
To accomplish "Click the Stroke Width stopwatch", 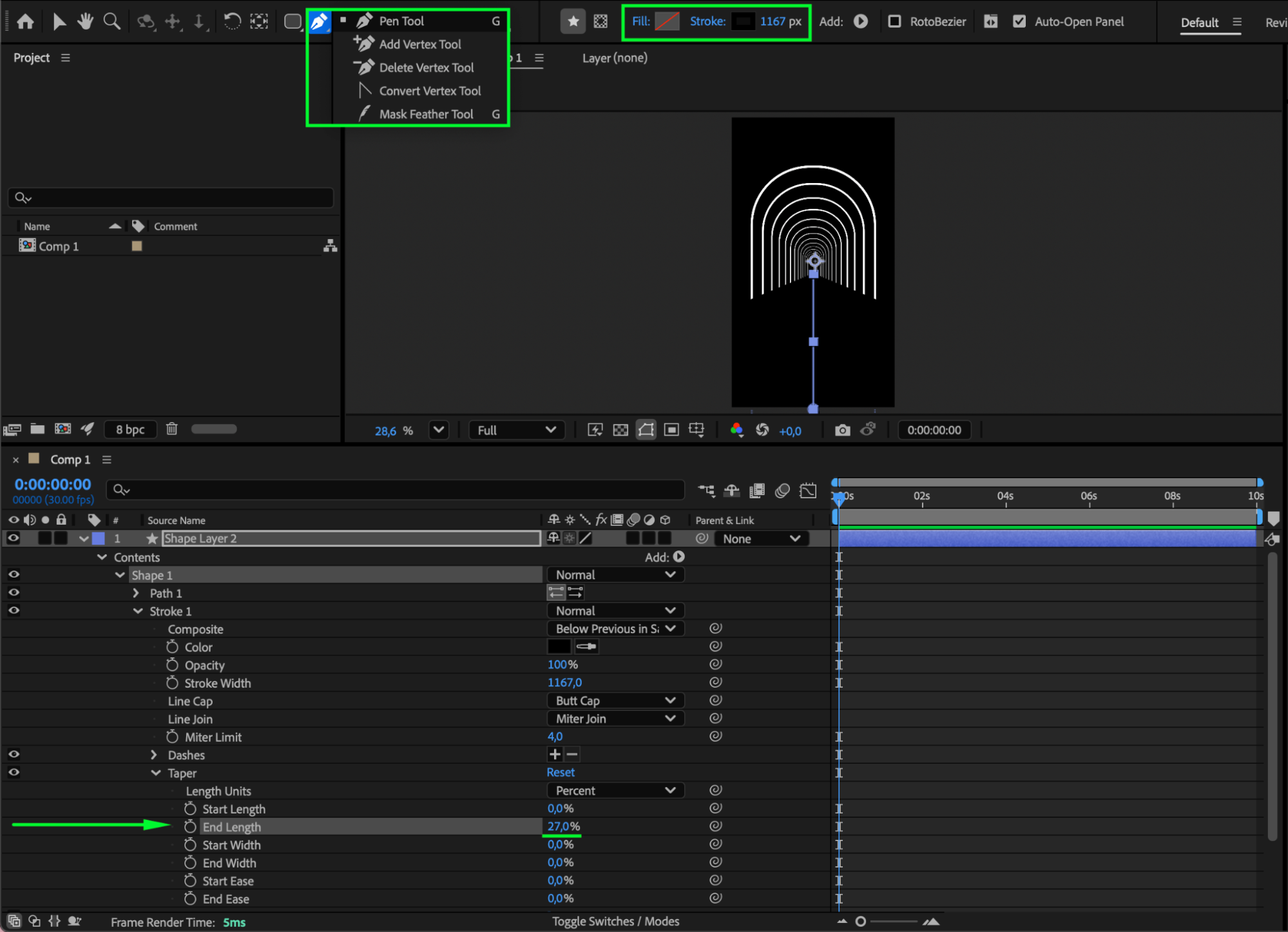I will pyautogui.click(x=172, y=683).
